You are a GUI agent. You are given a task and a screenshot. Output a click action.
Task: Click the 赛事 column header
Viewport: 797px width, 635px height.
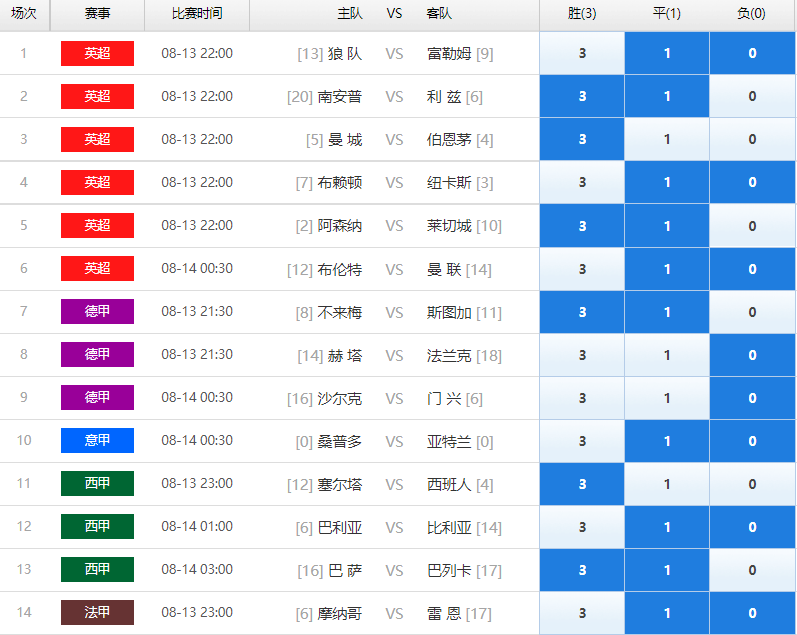point(97,14)
